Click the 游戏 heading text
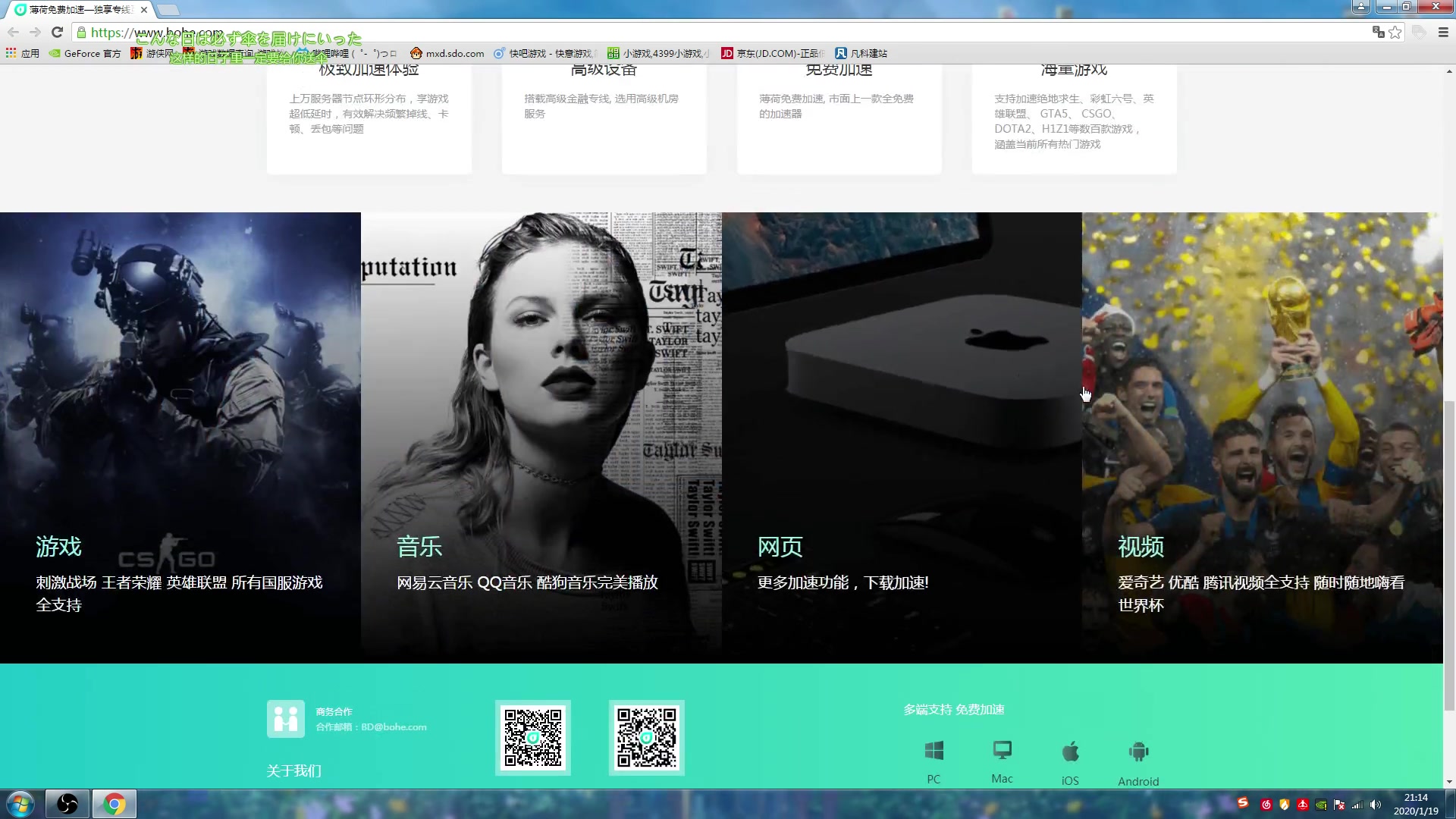 pos(58,547)
